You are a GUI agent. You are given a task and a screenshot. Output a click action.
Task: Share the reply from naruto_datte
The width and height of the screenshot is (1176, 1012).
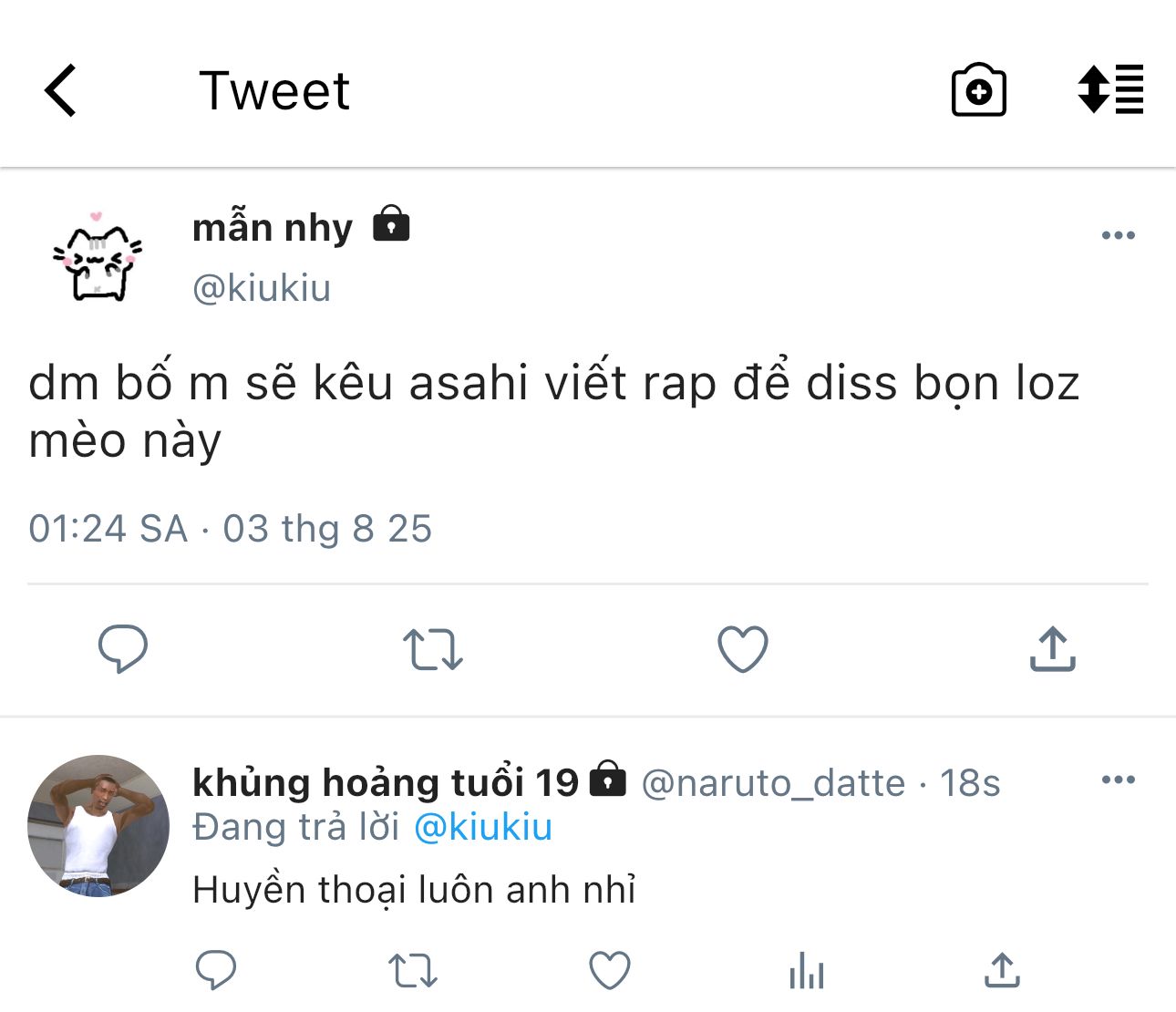coord(1002,970)
